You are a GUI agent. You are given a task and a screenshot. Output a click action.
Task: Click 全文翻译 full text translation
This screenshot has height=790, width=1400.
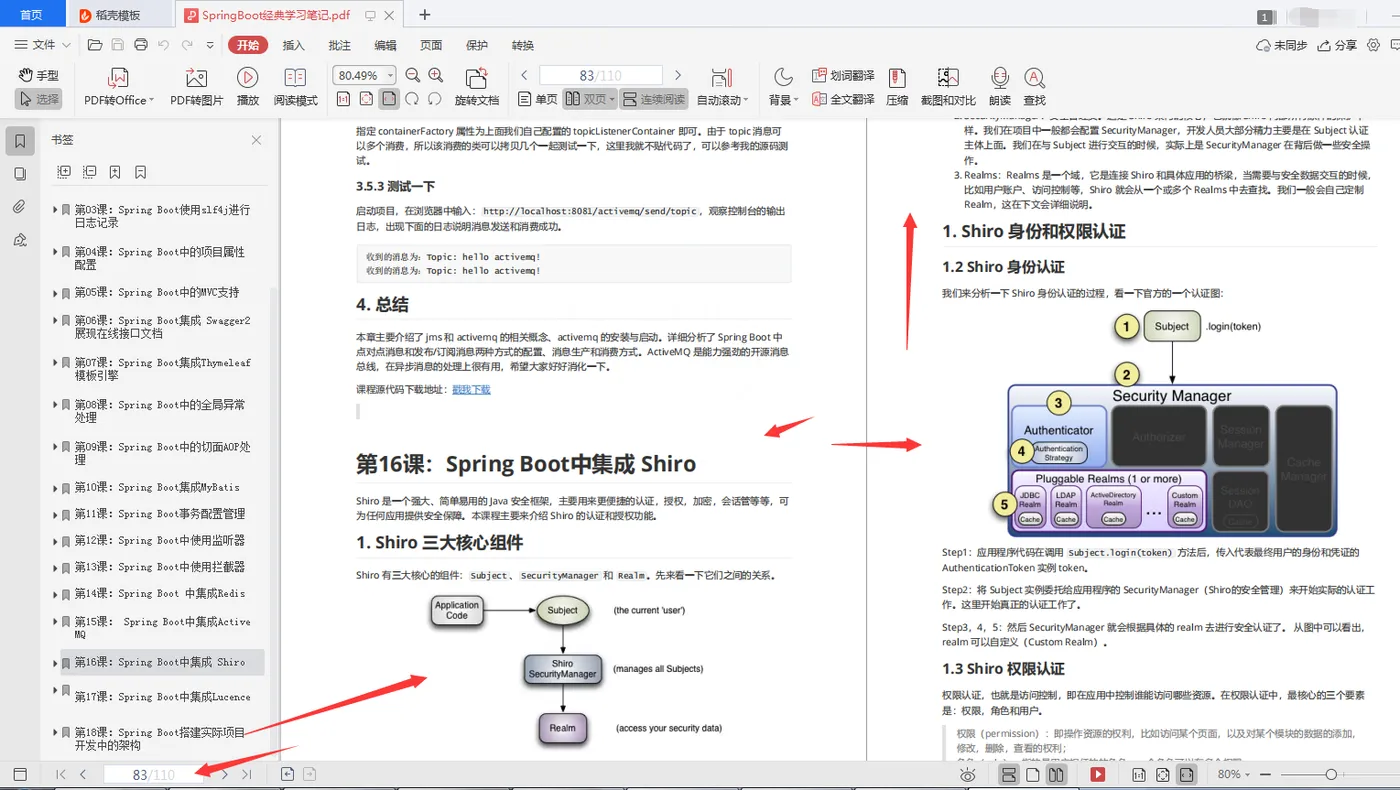[x=843, y=99]
